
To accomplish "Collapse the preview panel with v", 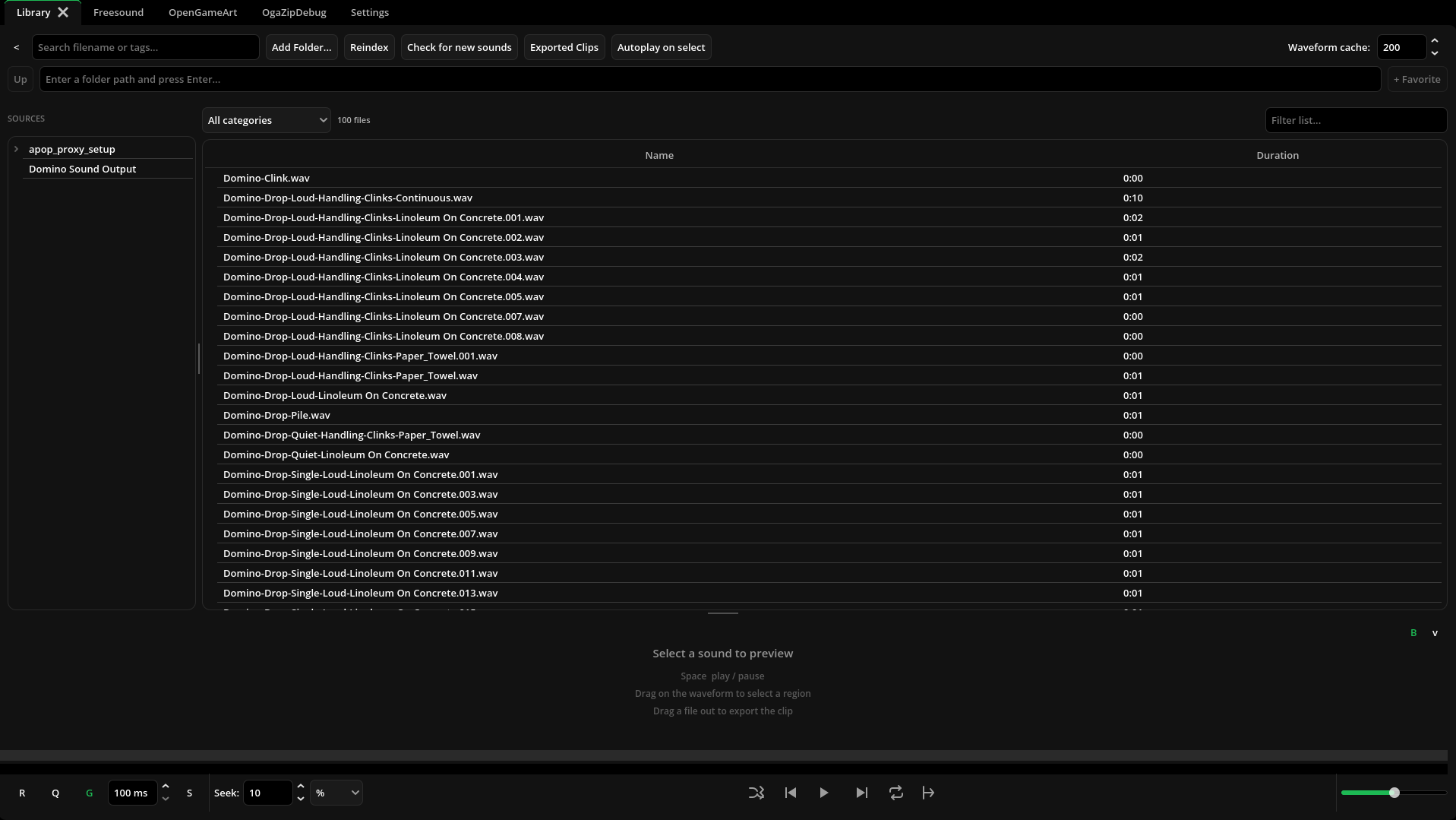I will 1435,632.
